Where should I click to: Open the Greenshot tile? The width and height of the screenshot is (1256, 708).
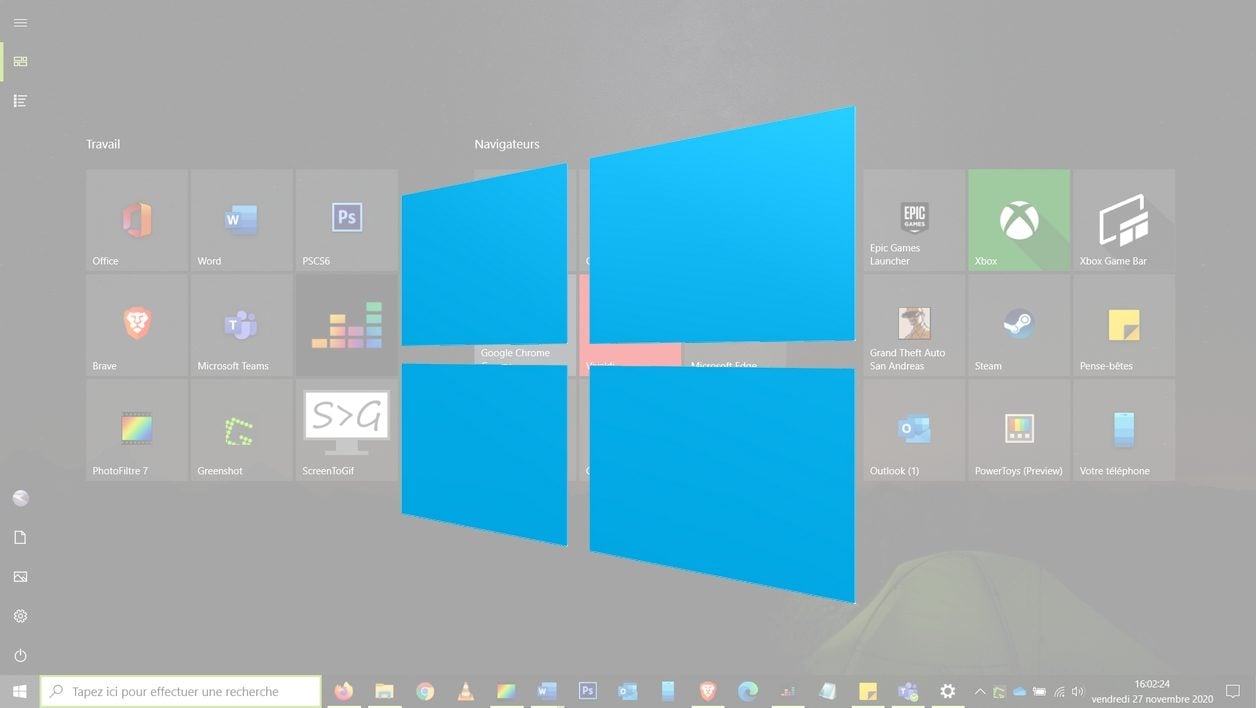click(x=242, y=430)
